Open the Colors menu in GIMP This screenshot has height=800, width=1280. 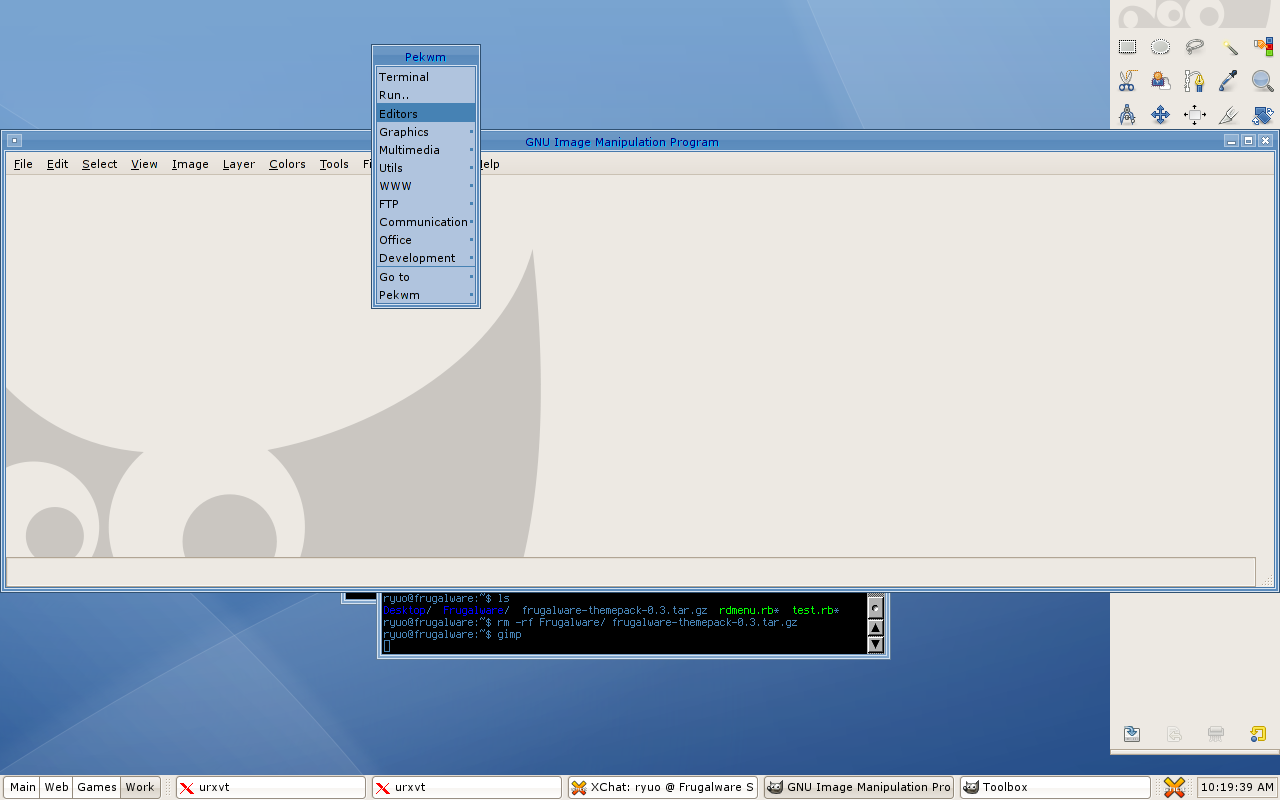pos(287,164)
